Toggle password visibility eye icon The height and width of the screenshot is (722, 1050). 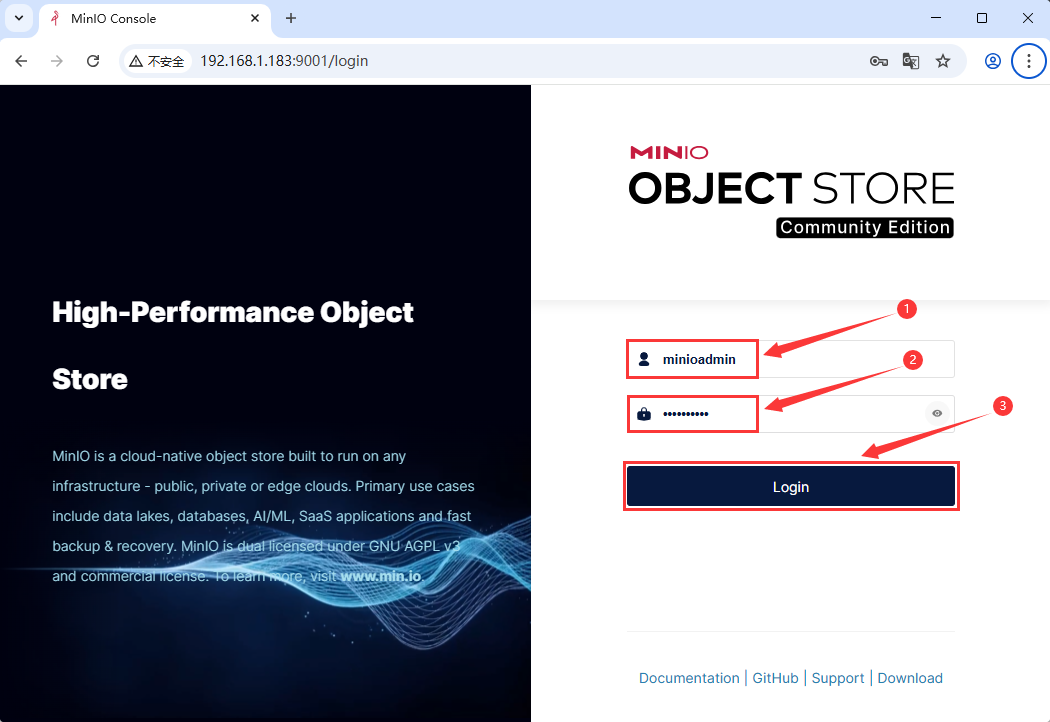point(937,413)
